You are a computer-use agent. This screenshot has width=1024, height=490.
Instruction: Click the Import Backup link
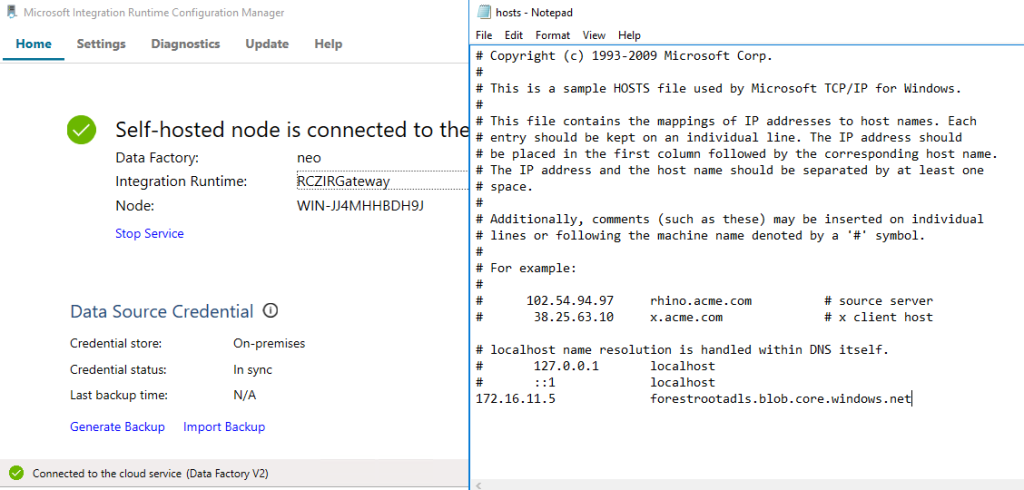click(x=224, y=427)
